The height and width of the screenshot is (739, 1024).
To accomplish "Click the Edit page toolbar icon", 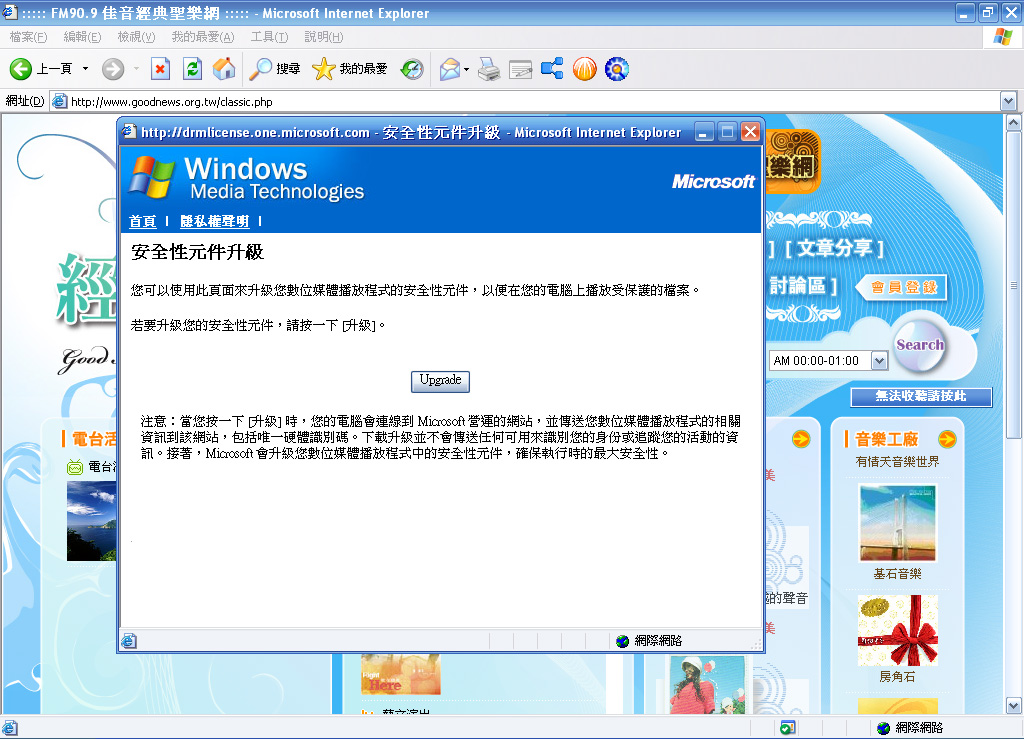I will (520, 69).
